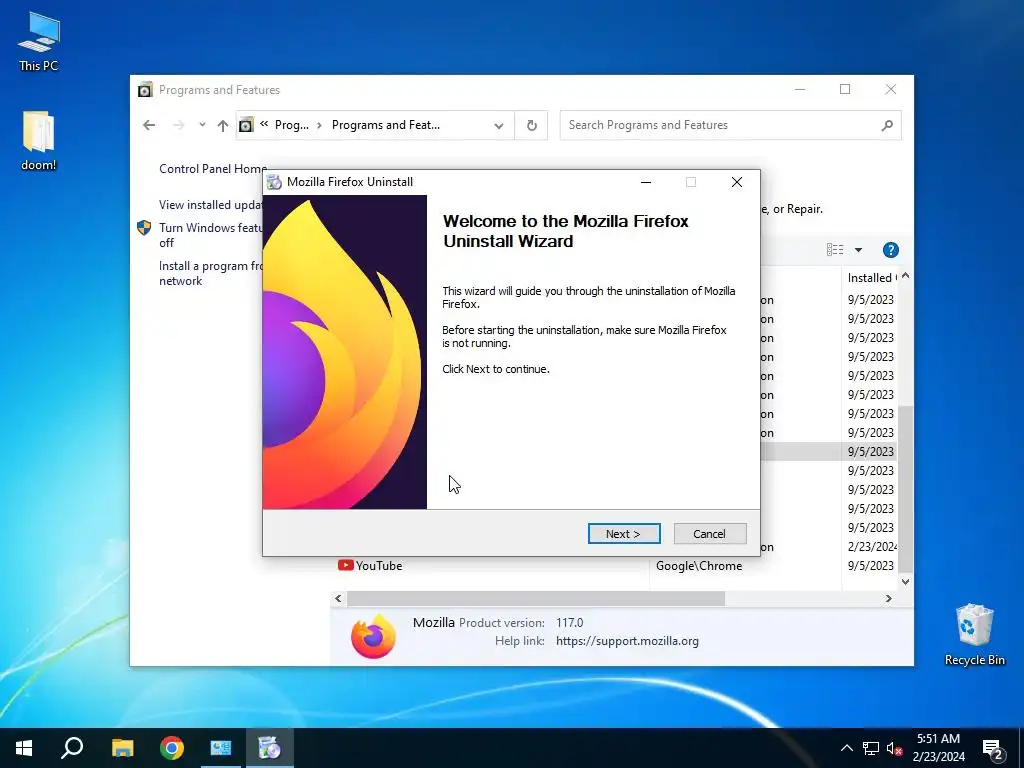Open Control Panel Home link
This screenshot has height=768, width=1024.
click(211, 168)
